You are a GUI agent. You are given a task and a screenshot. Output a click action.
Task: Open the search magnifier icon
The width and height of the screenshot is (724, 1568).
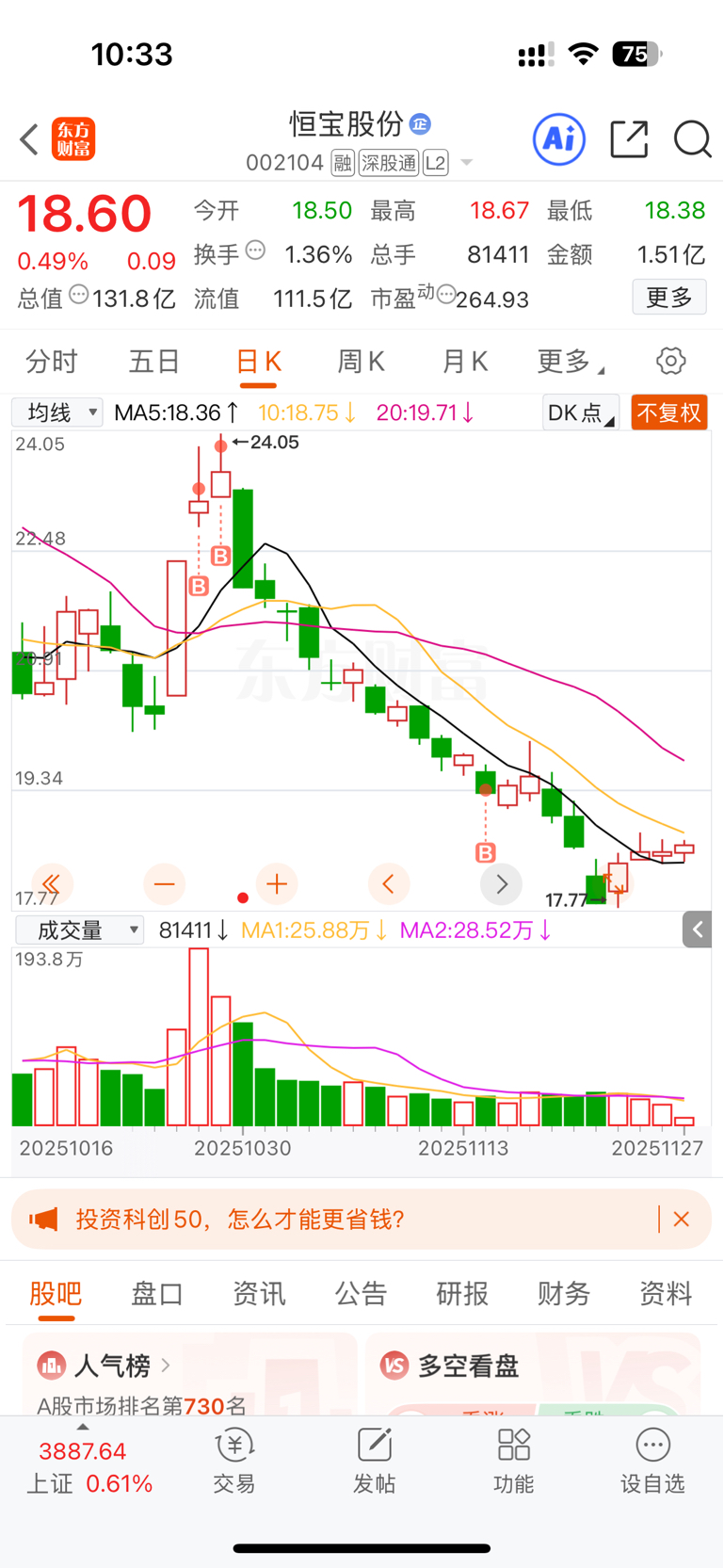[692, 139]
